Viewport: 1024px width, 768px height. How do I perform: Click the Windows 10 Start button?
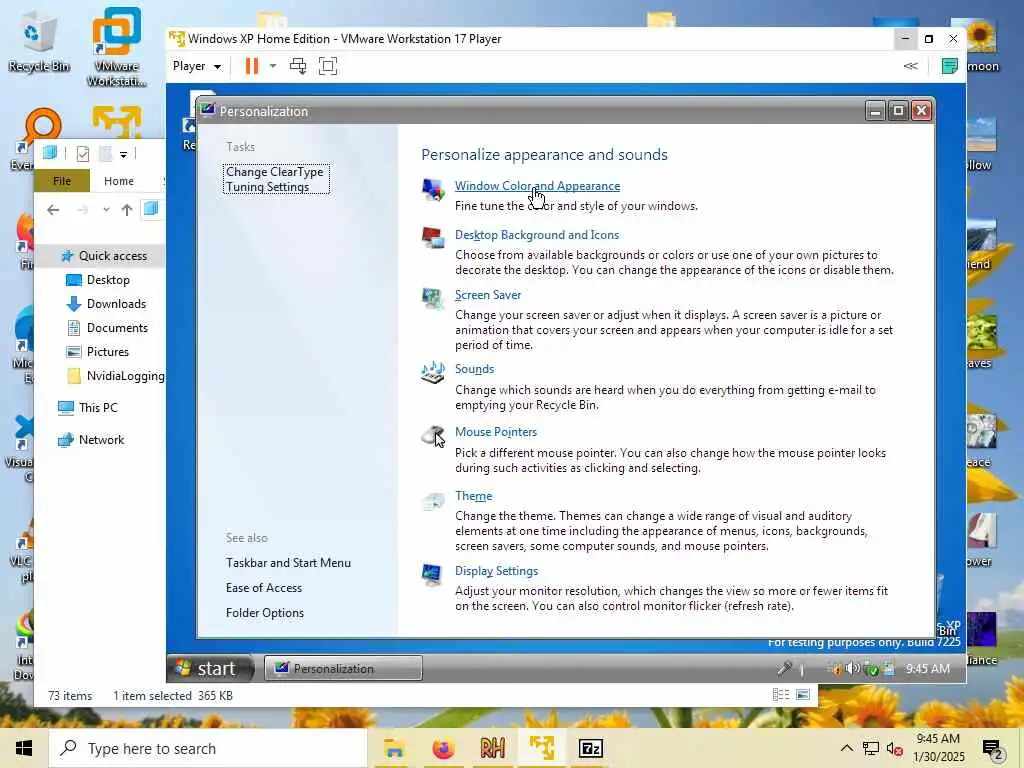[24, 748]
